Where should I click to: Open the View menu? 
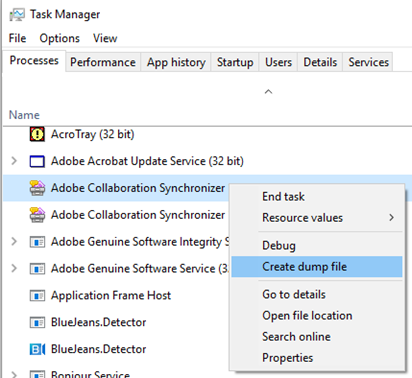pyautogui.click(x=105, y=38)
